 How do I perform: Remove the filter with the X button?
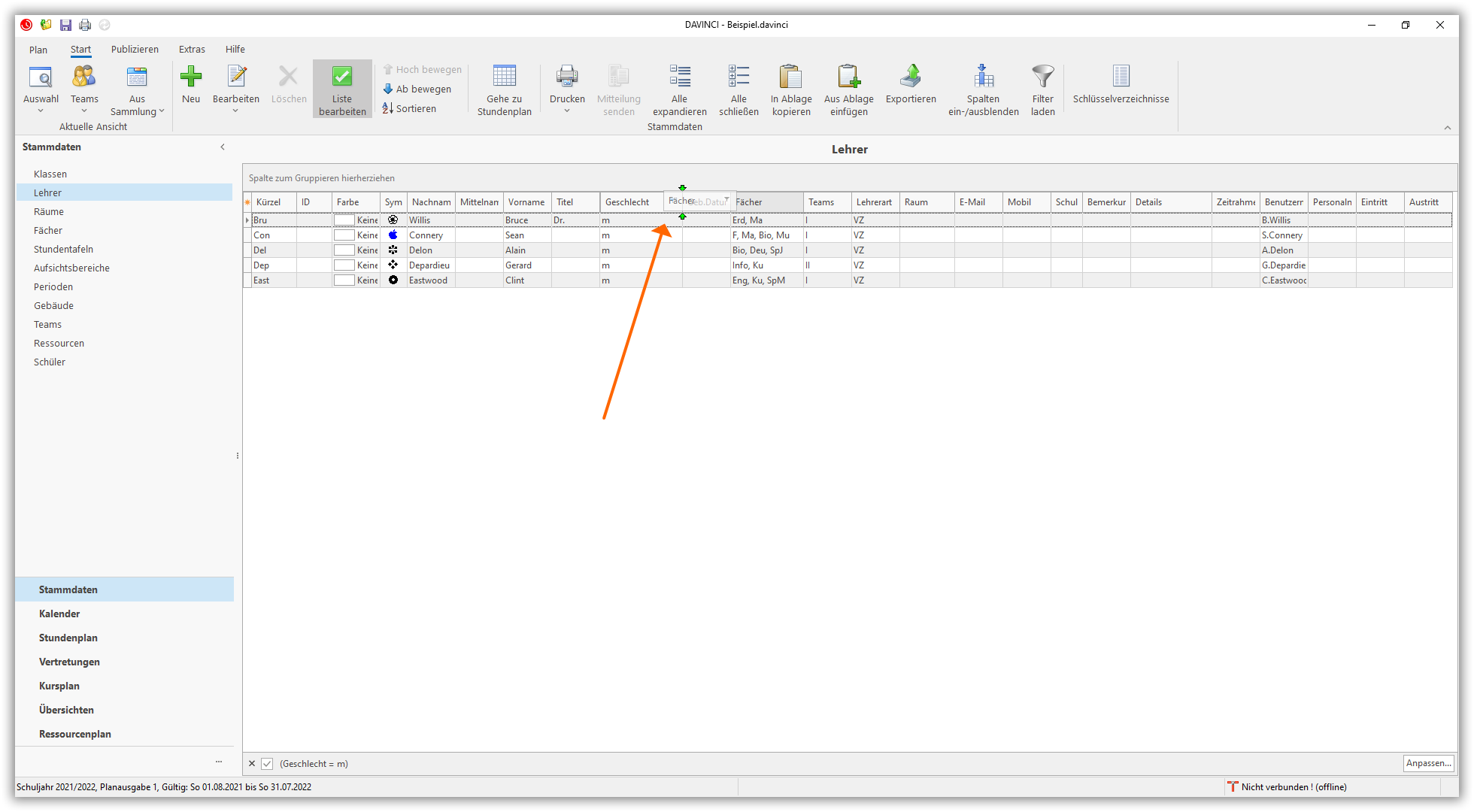click(252, 764)
